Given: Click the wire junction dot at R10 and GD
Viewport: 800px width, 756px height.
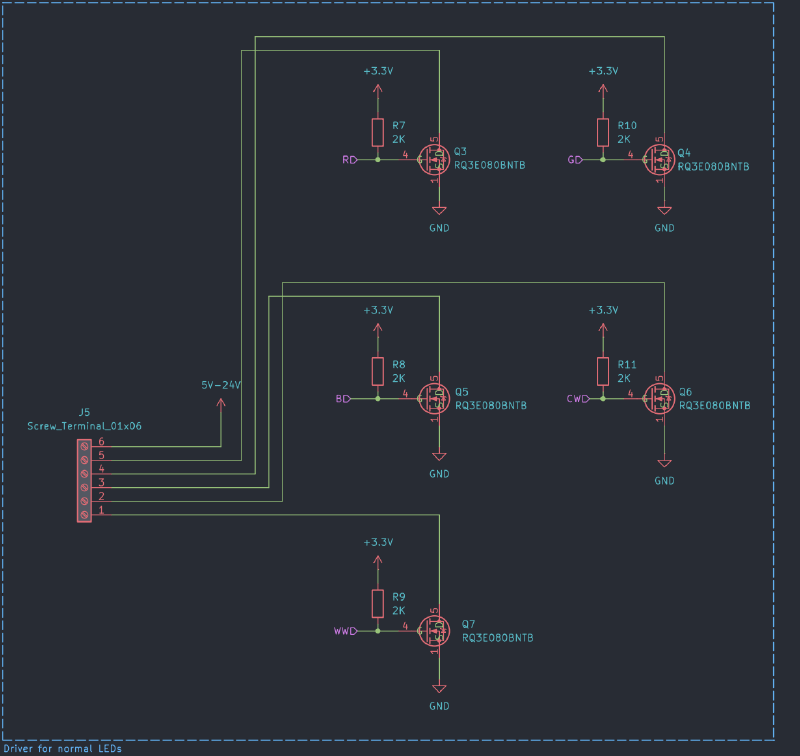Looking at the screenshot, I should [603, 160].
